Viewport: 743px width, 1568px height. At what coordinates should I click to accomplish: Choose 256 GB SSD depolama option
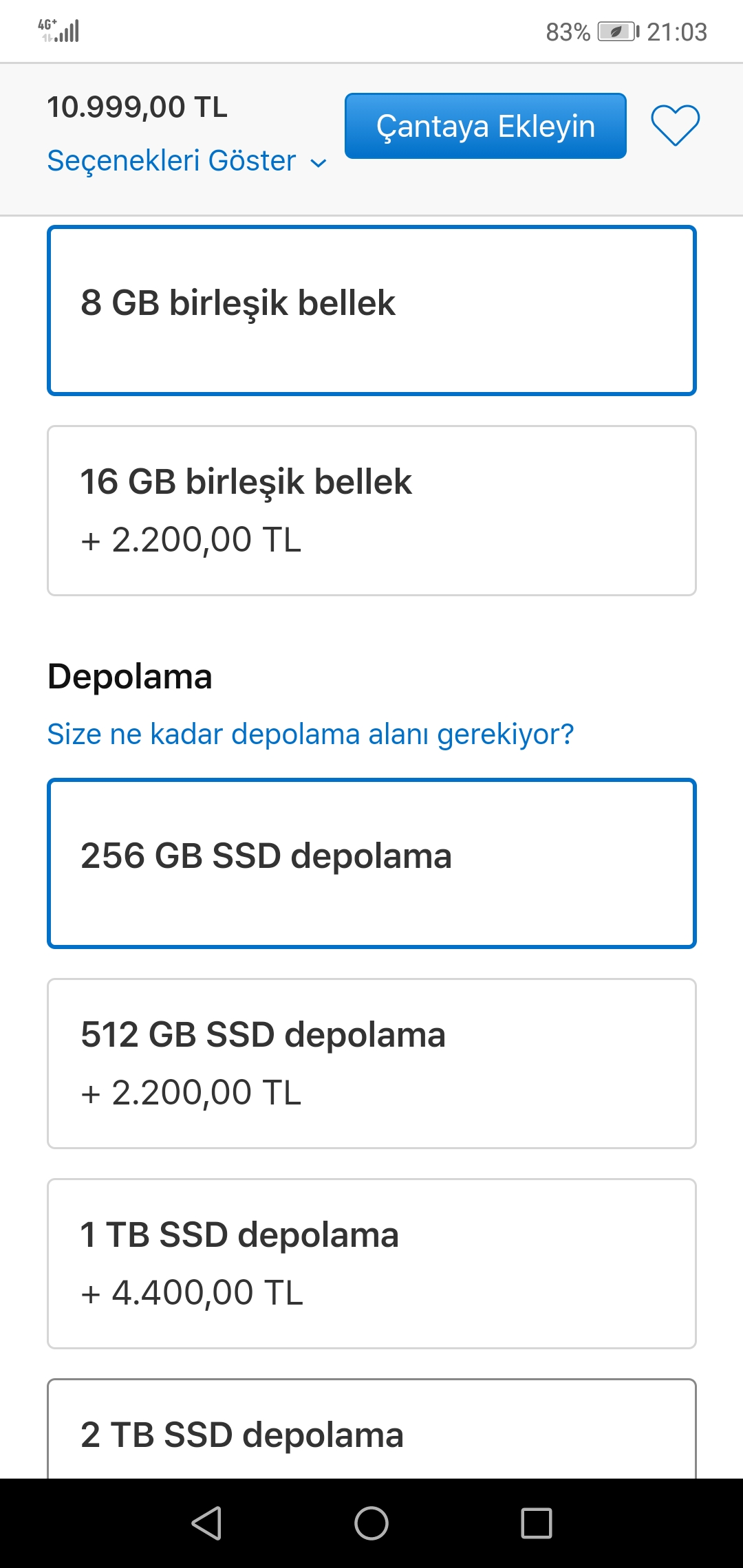pyautogui.click(x=371, y=863)
